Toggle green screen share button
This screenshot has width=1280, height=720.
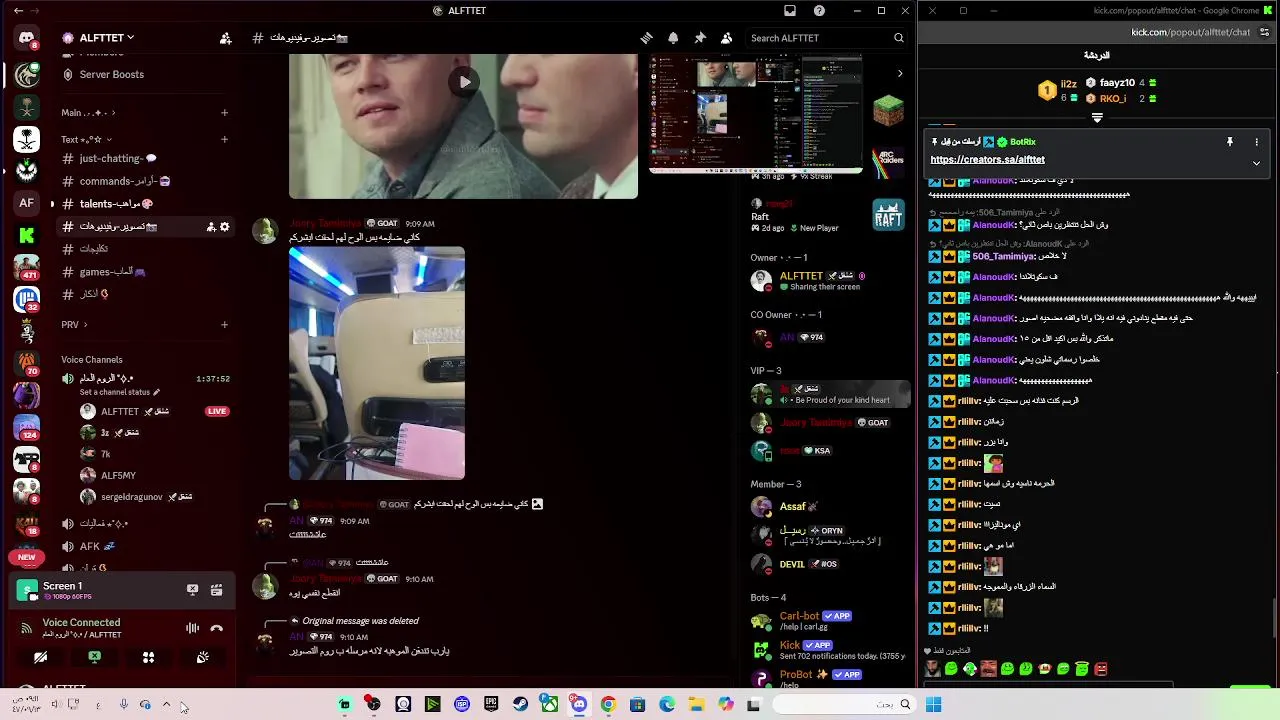[94, 657]
